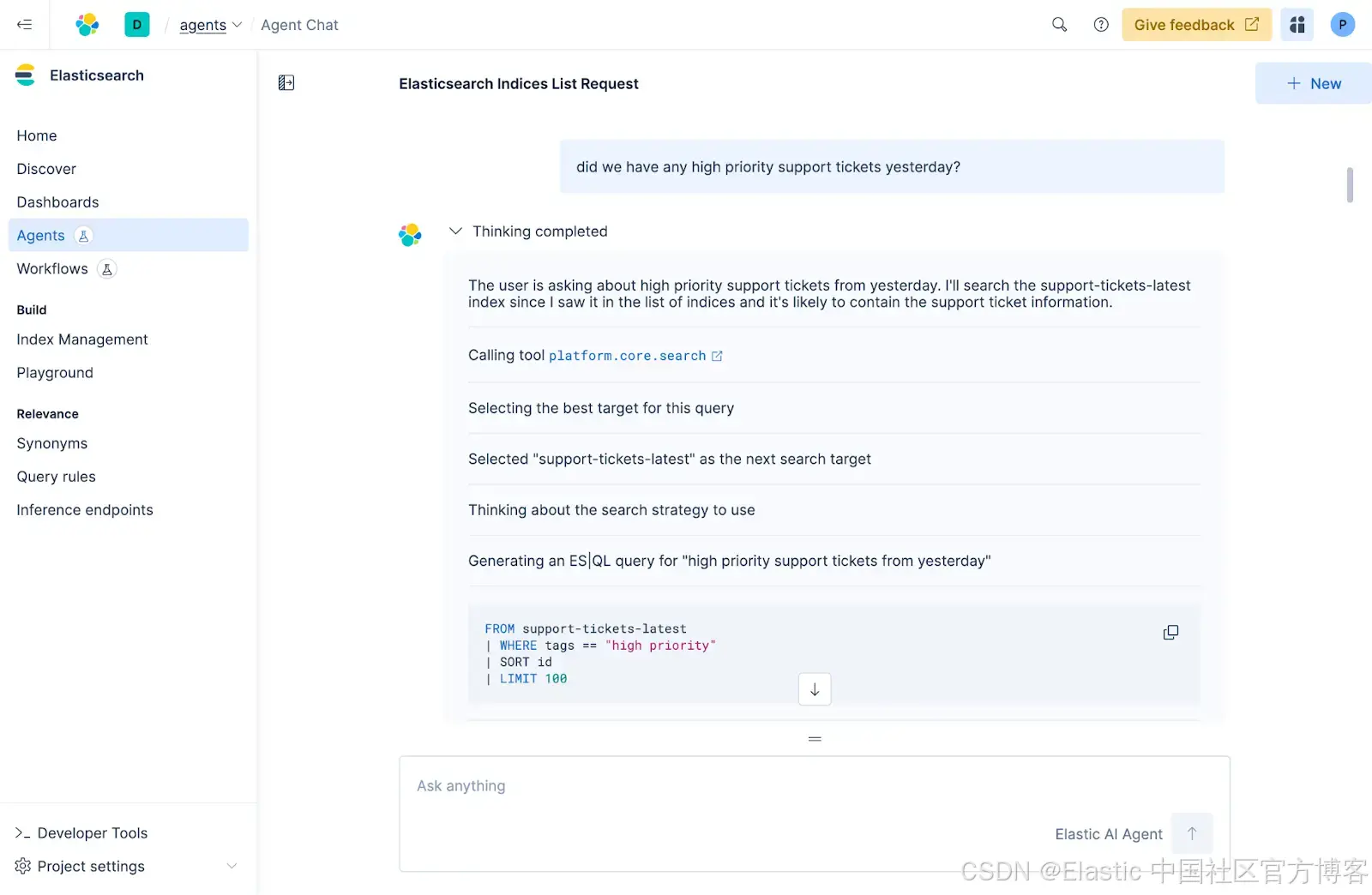Click the Agent Chat breadcrumb
Viewport: 1372px width, 895px height.
point(299,25)
